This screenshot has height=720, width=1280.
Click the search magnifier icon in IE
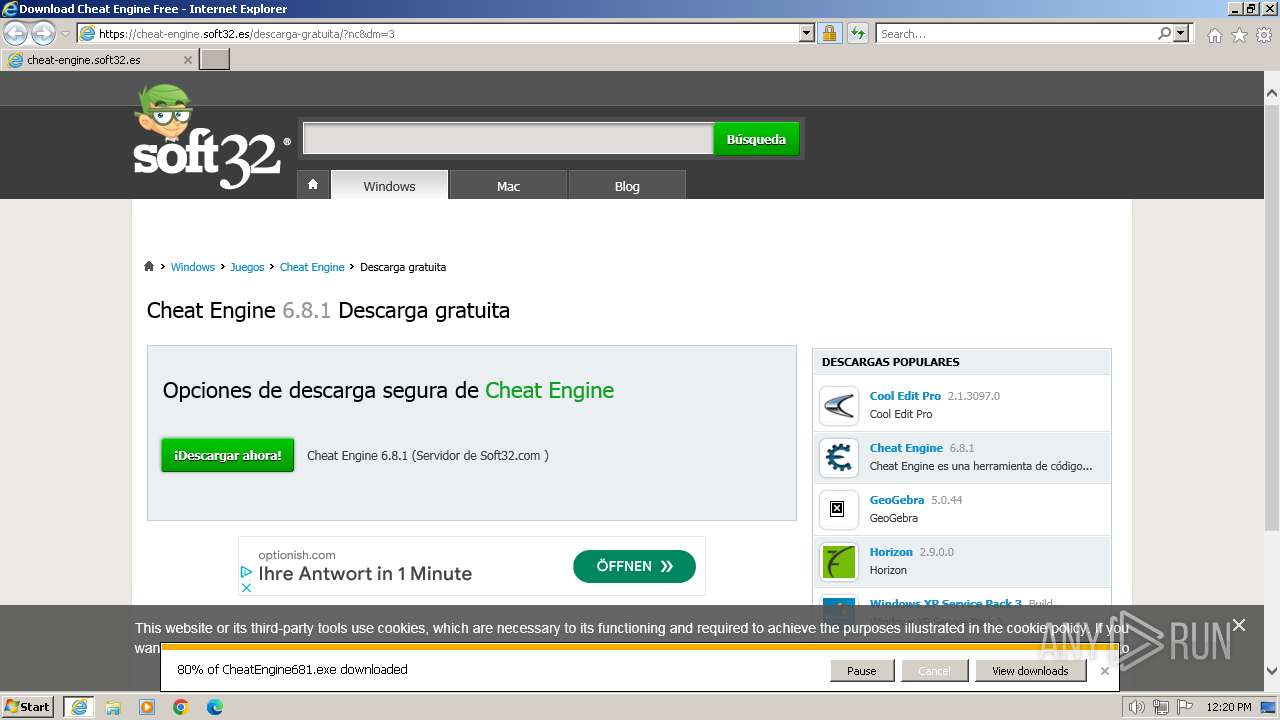[x=1164, y=33]
